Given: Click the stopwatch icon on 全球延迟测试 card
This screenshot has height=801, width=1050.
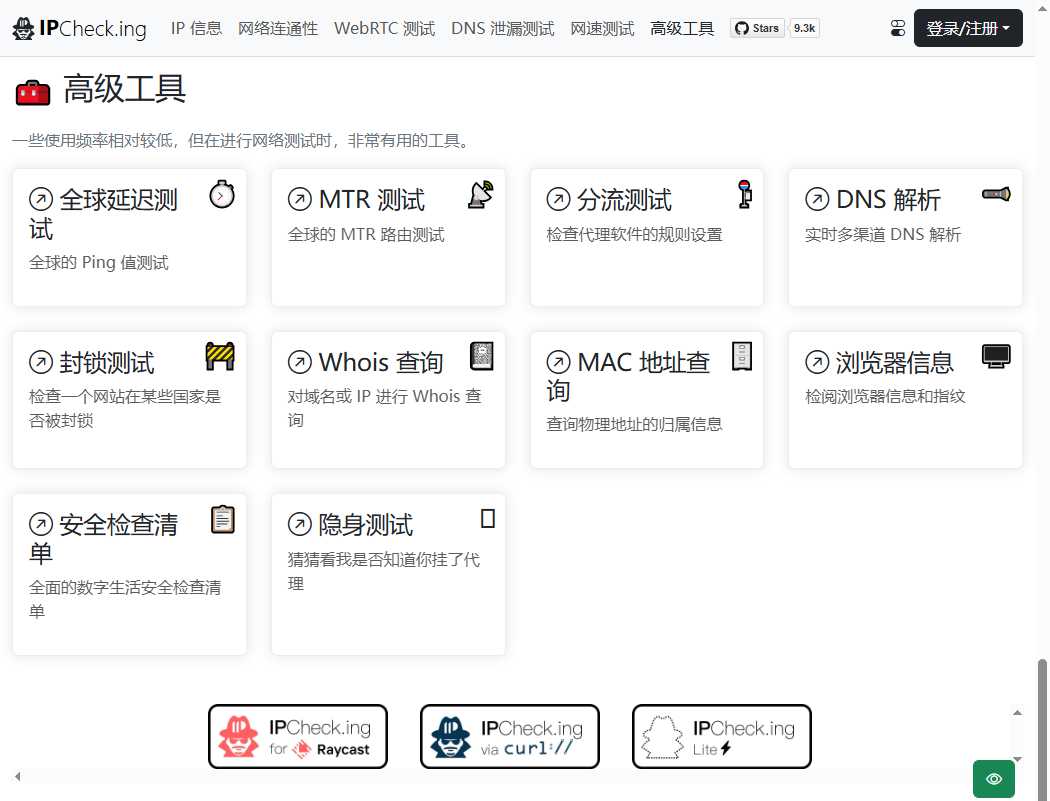Looking at the screenshot, I should click(x=222, y=195).
